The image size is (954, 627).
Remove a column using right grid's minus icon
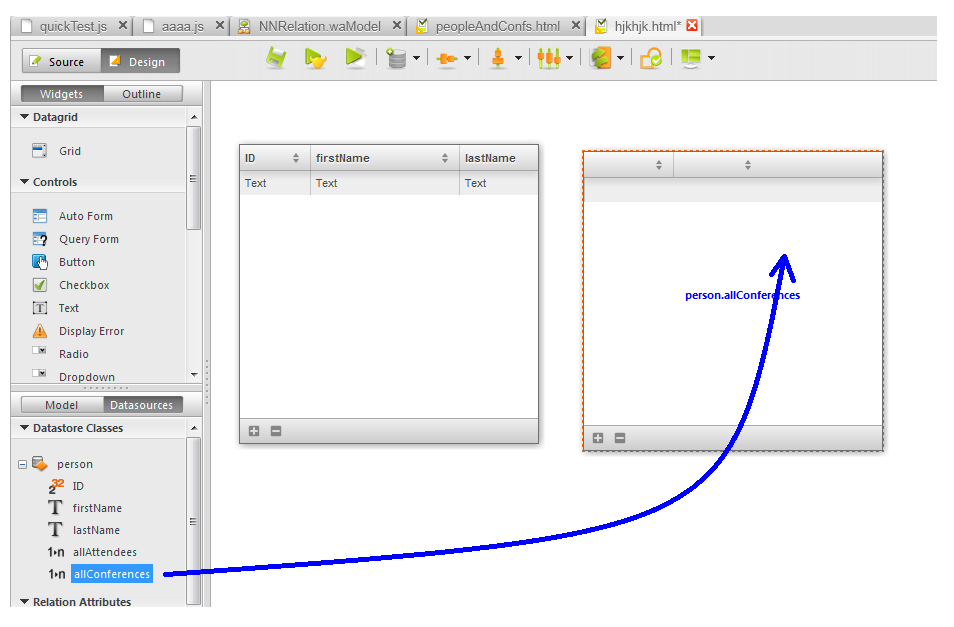[x=620, y=438]
